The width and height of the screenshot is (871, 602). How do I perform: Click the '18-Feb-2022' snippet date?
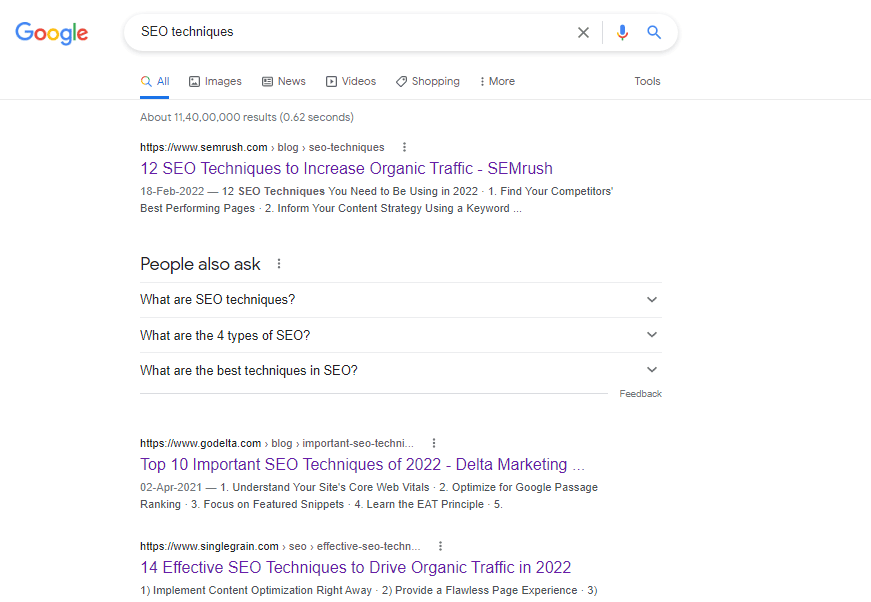click(172, 192)
